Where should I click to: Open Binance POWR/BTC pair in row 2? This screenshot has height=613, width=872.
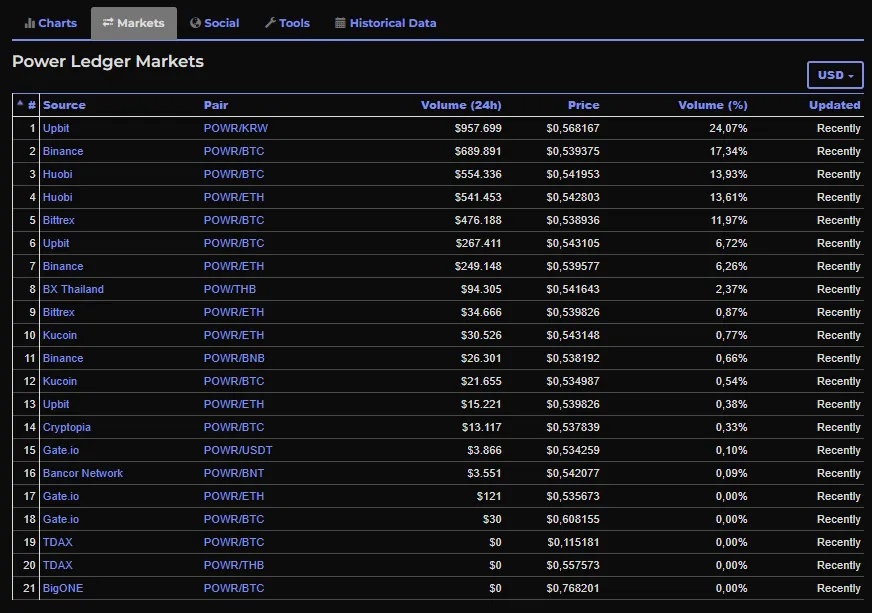[234, 151]
